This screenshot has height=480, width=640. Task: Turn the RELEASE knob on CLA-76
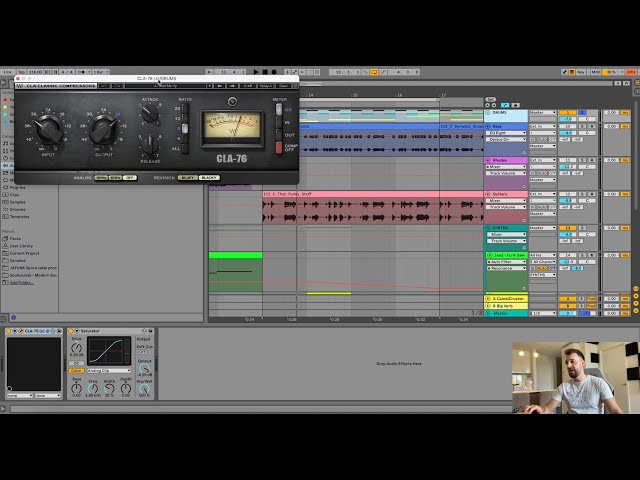click(x=150, y=145)
